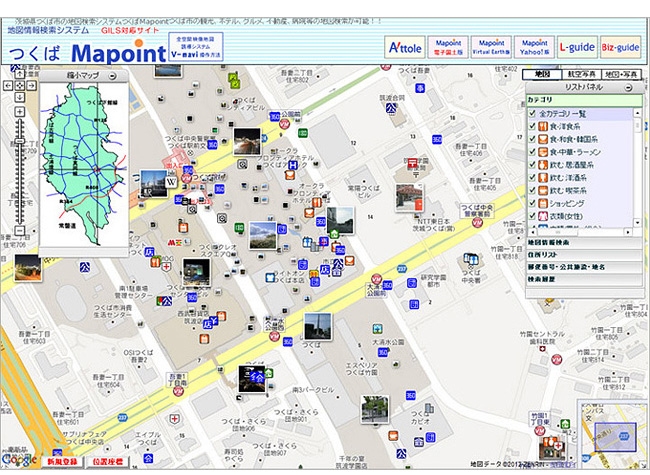This screenshot has width=650, height=475.
Task: Pan the map left with the arrow control
Action: (8, 86)
